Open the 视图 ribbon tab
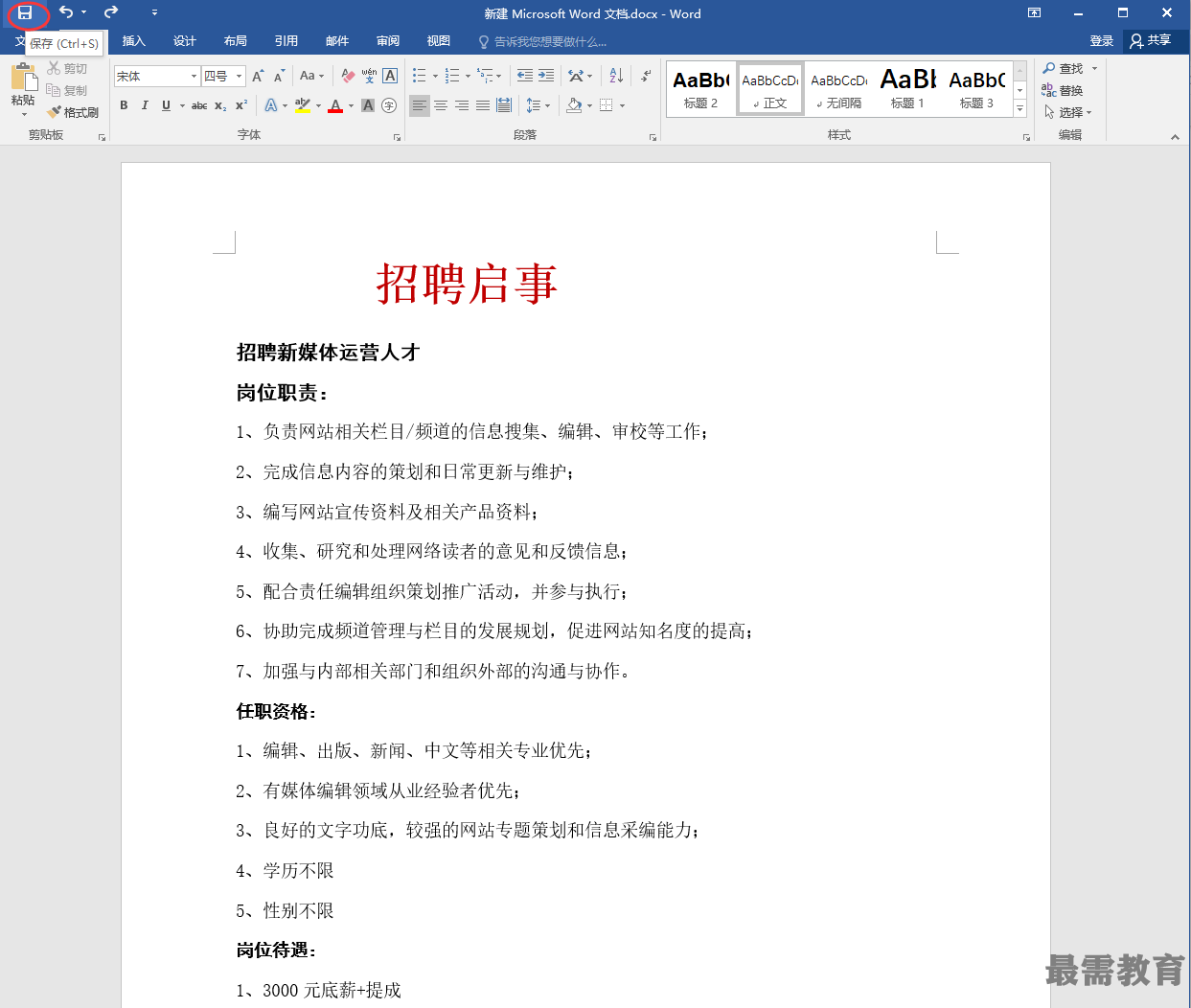This screenshot has height=1008, width=1191. [x=438, y=41]
